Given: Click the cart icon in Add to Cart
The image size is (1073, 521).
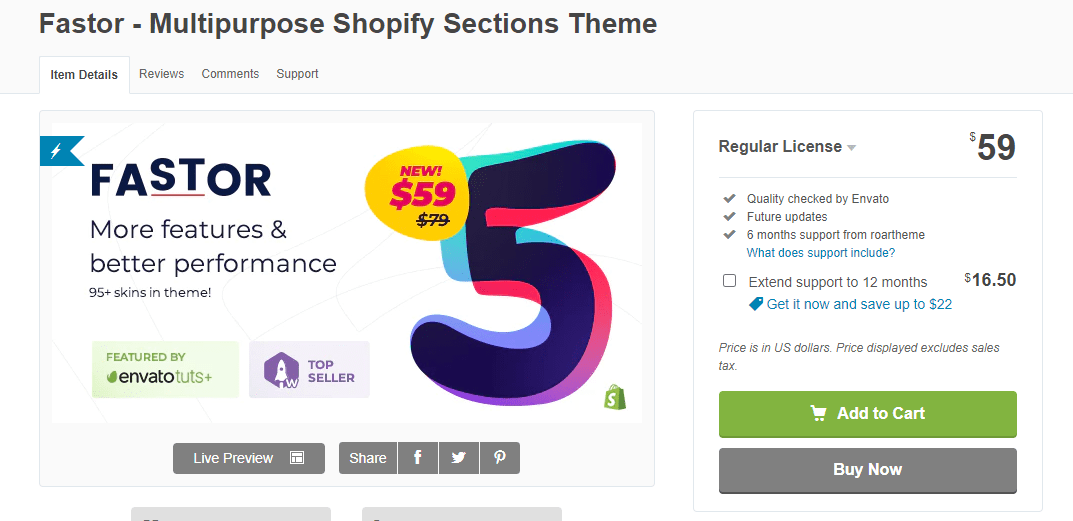Looking at the screenshot, I should click(x=819, y=414).
